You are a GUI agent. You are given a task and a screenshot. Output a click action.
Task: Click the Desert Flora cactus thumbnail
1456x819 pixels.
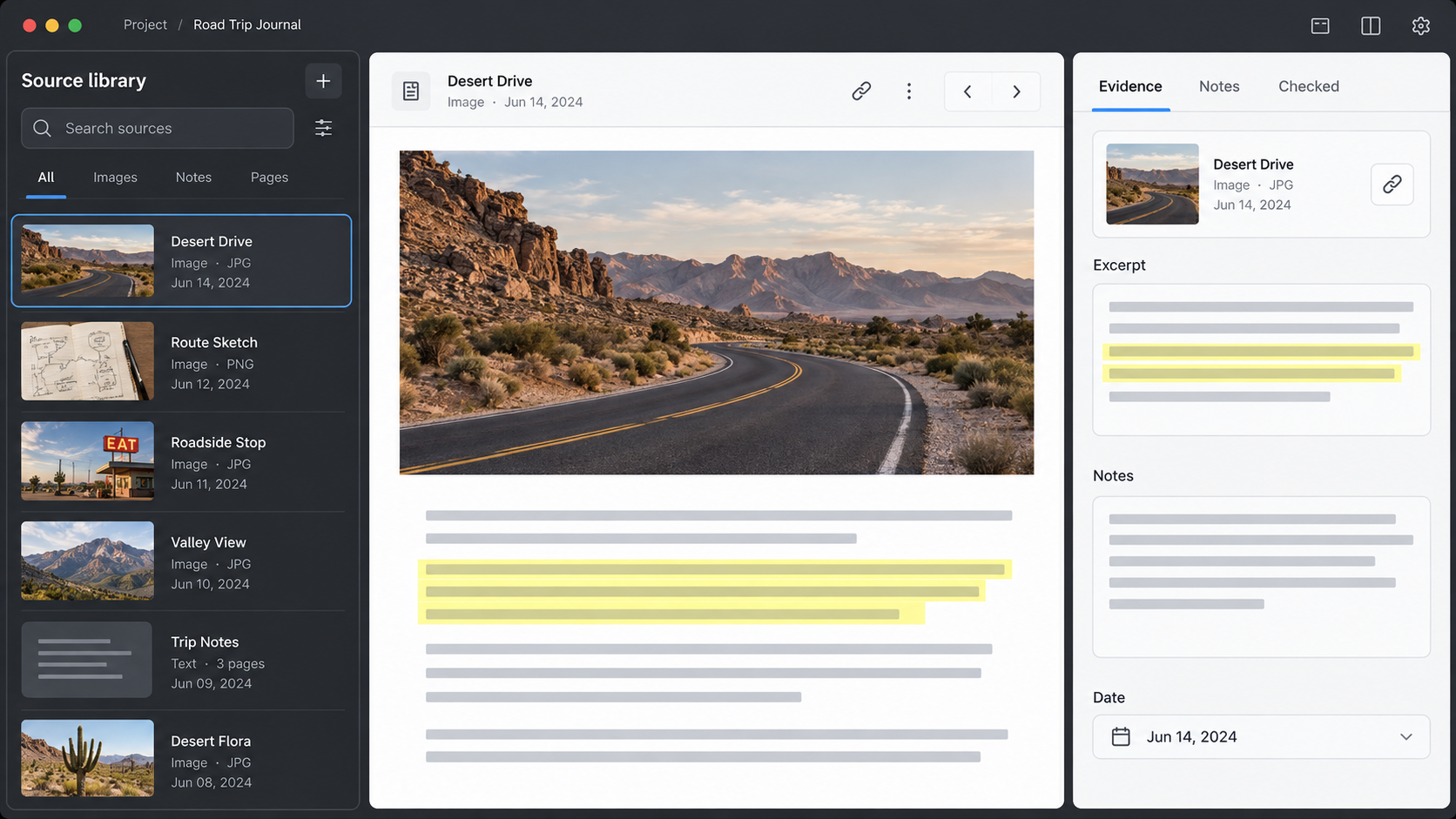[87, 758]
